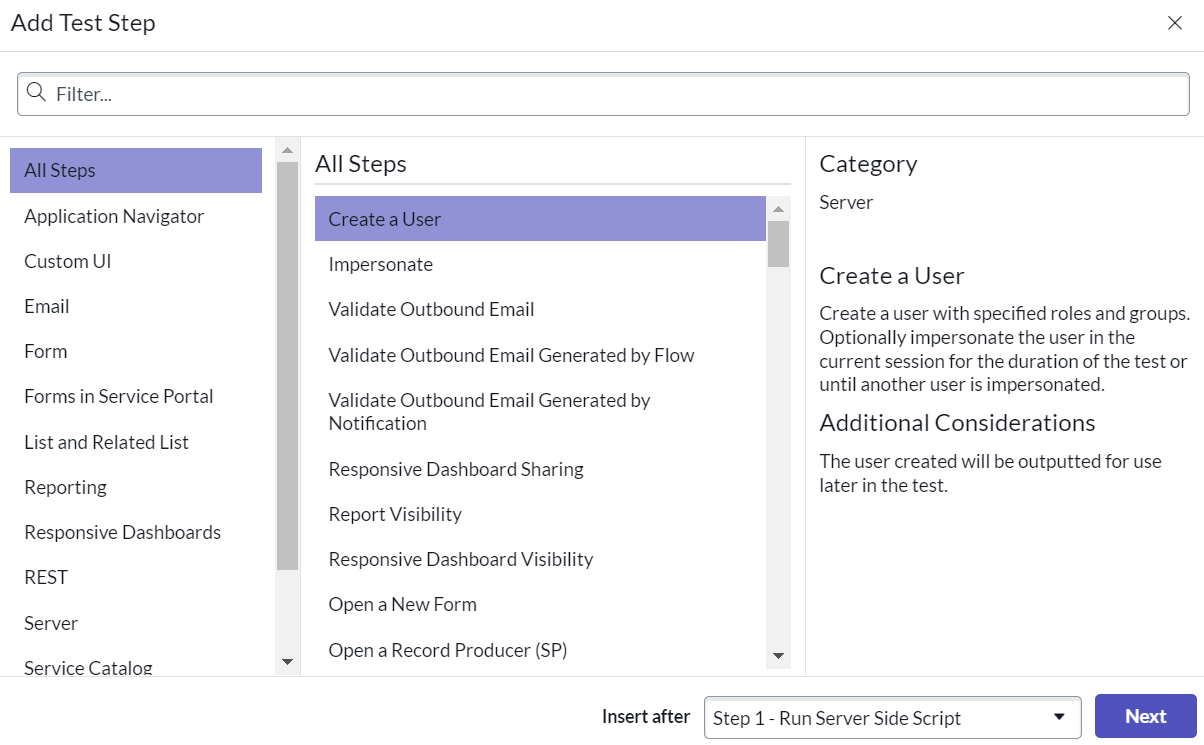Viewport: 1204px width, 745px height.
Task: Click the scroll-up arrow on steps list
Action: point(778,209)
